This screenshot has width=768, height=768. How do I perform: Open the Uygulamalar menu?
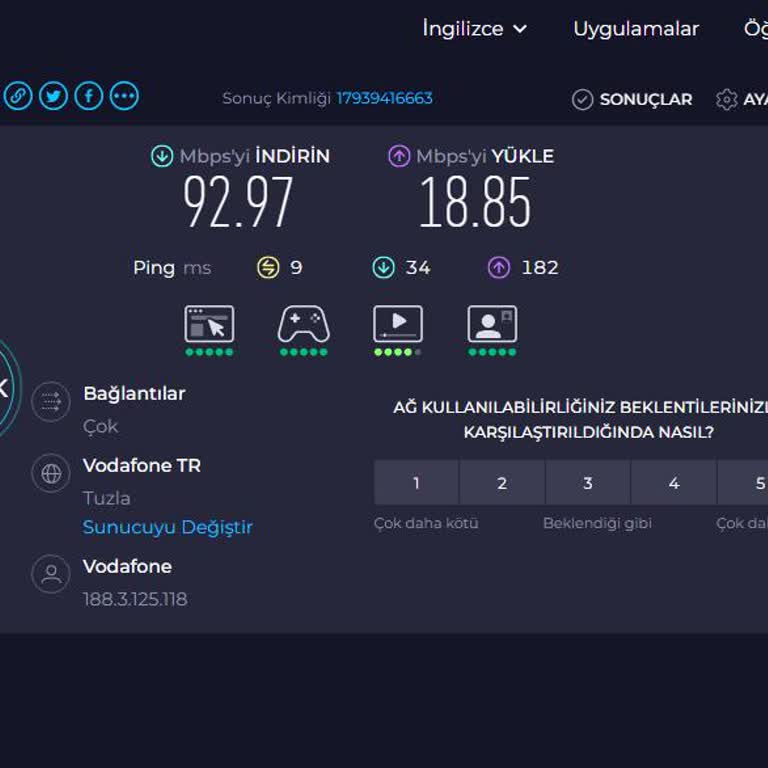click(x=636, y=29)
